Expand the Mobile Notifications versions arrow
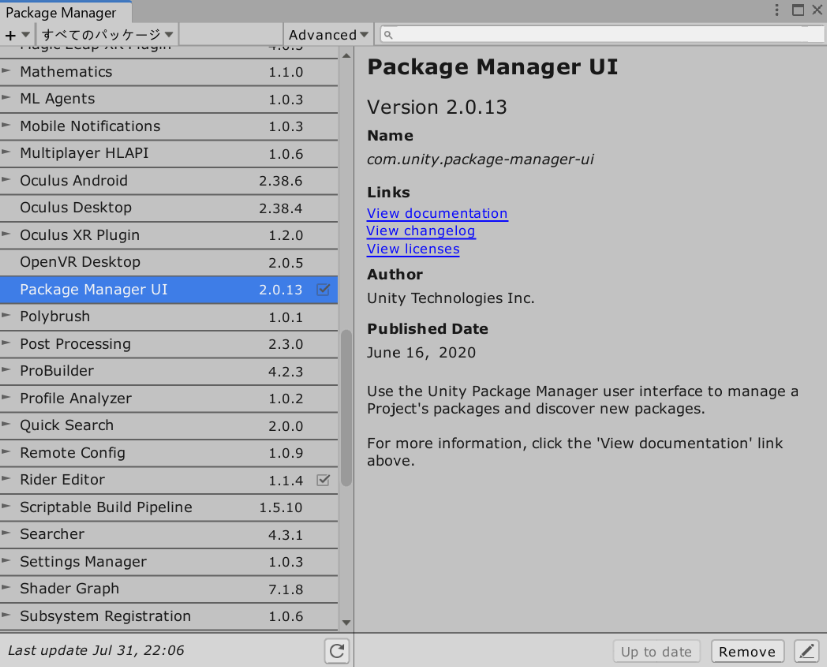 [6, 125]
